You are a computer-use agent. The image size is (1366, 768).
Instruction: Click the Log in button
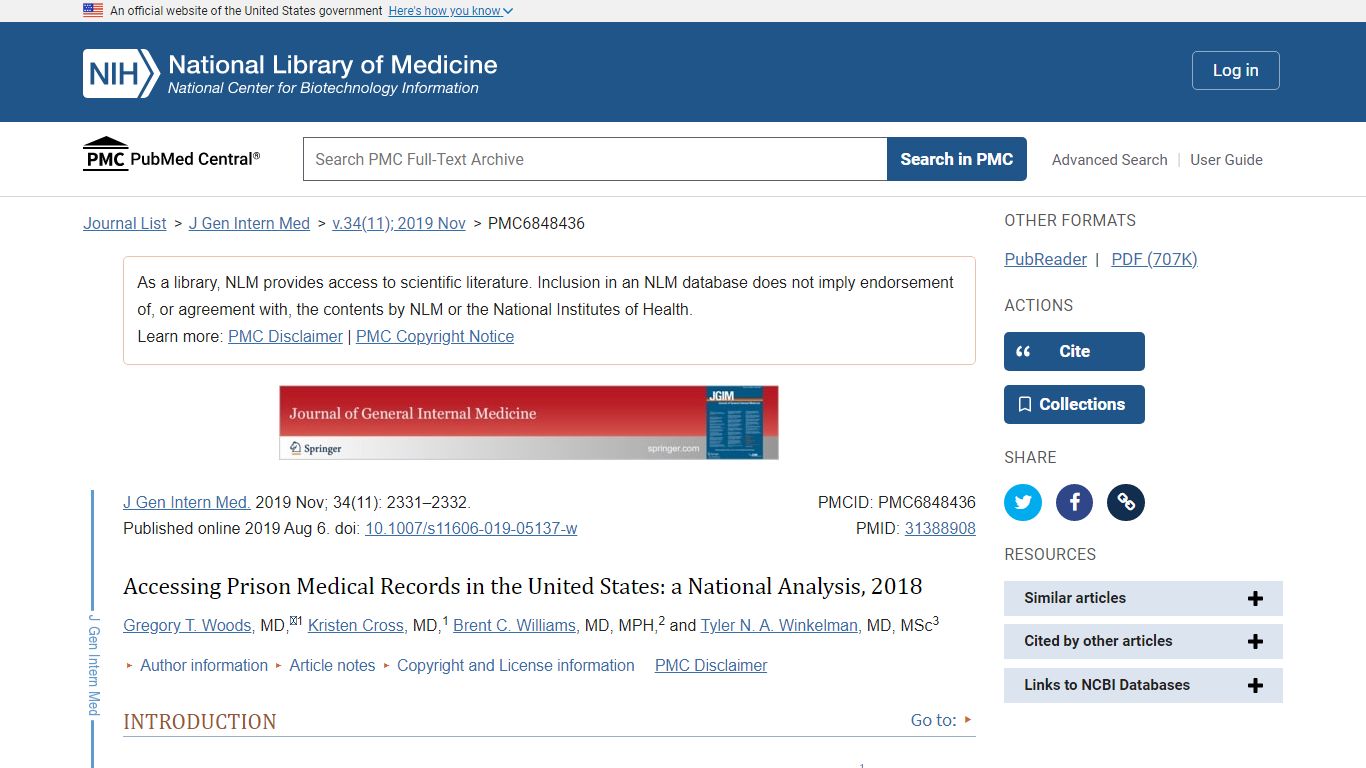pyautogui.click(x=1235, y=70)
